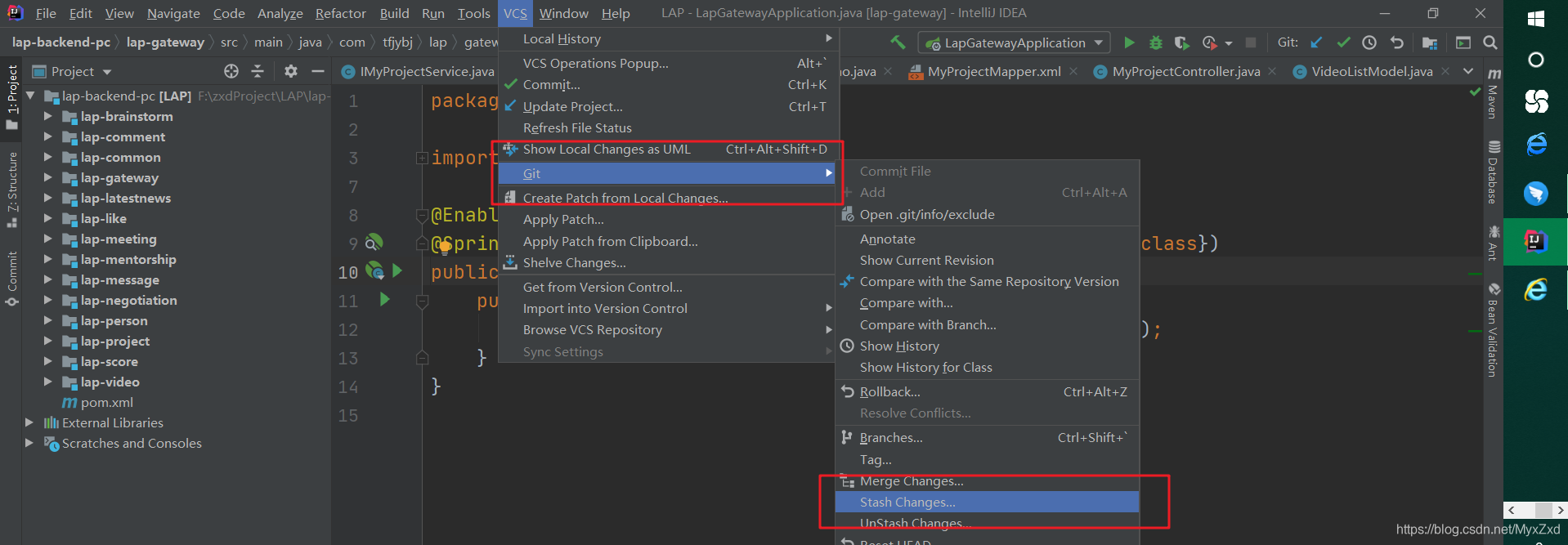Click the locate target icon in the Project panel
Image resolution: width=1568 pixels, height=545 pixels.
(x=231, y=71)
